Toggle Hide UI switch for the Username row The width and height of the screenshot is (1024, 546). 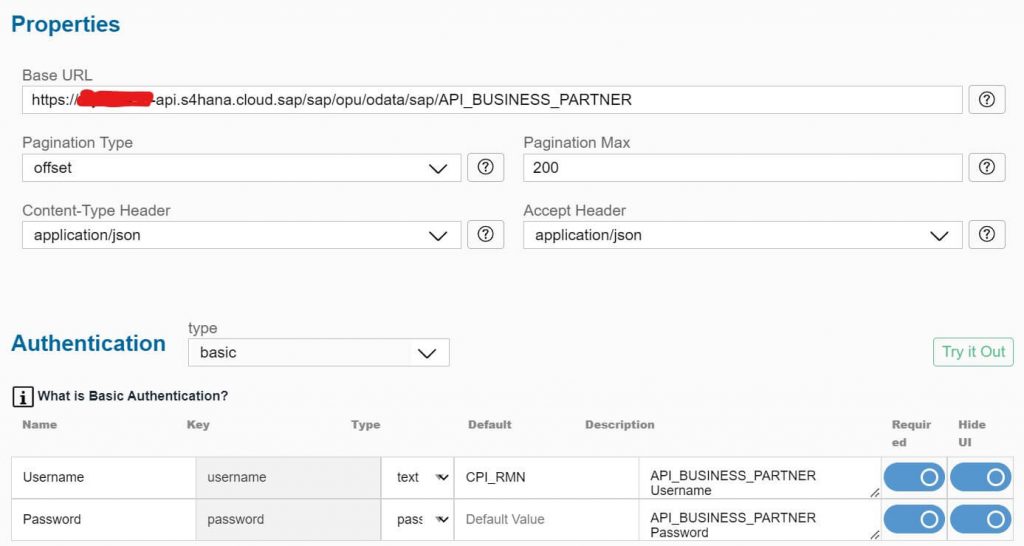point(980,477)
